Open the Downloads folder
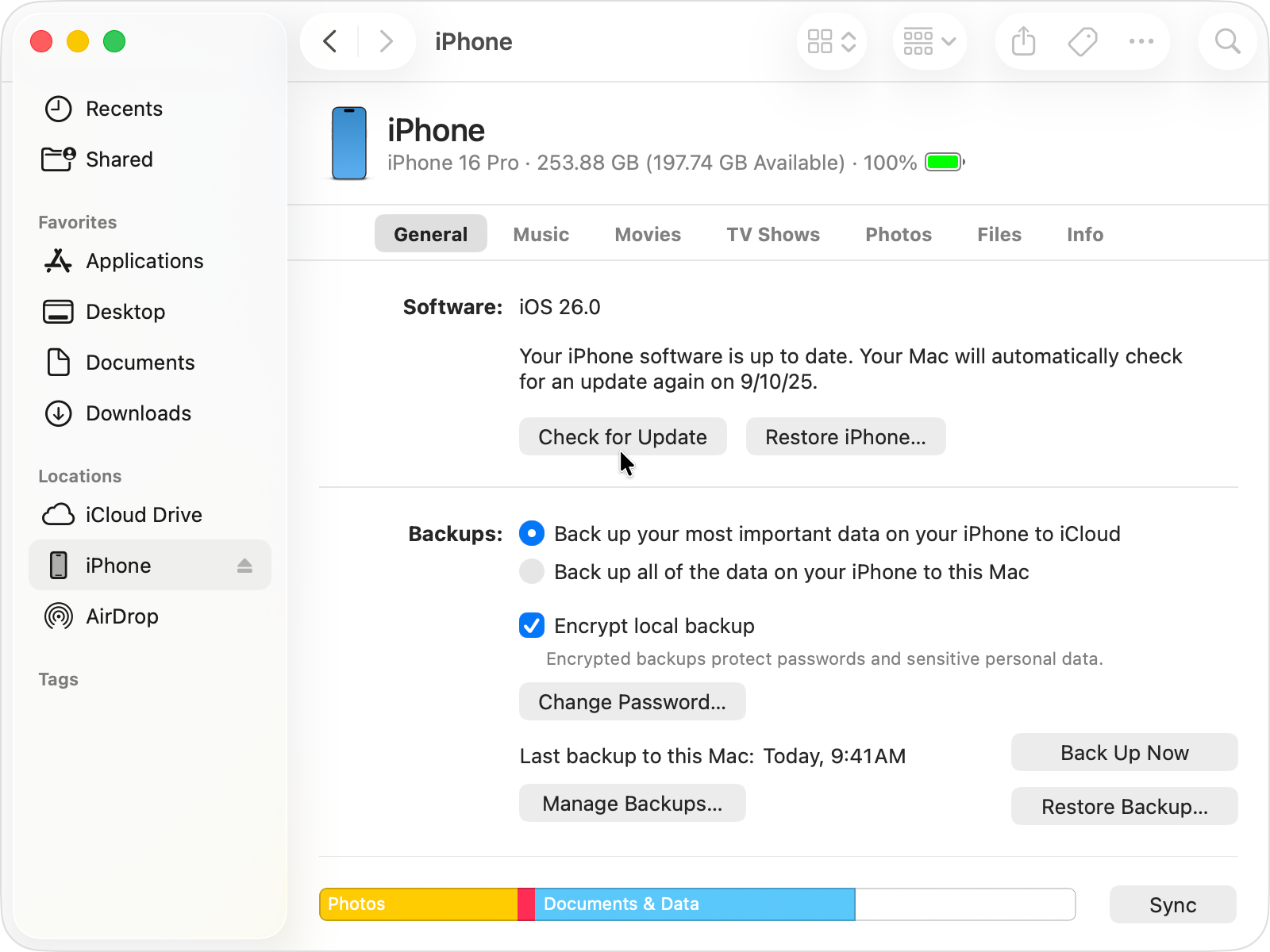1270x952 pixels. [137, 413]
